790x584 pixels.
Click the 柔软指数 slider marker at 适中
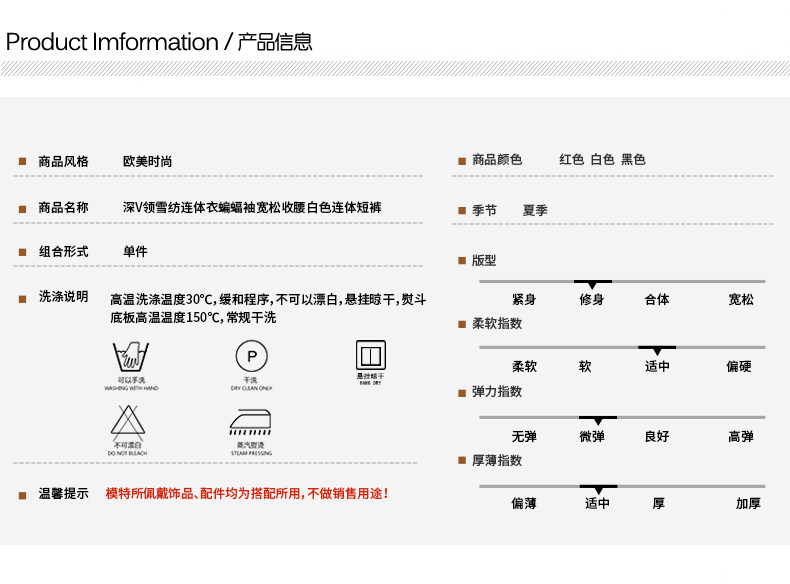coord(657,350)
